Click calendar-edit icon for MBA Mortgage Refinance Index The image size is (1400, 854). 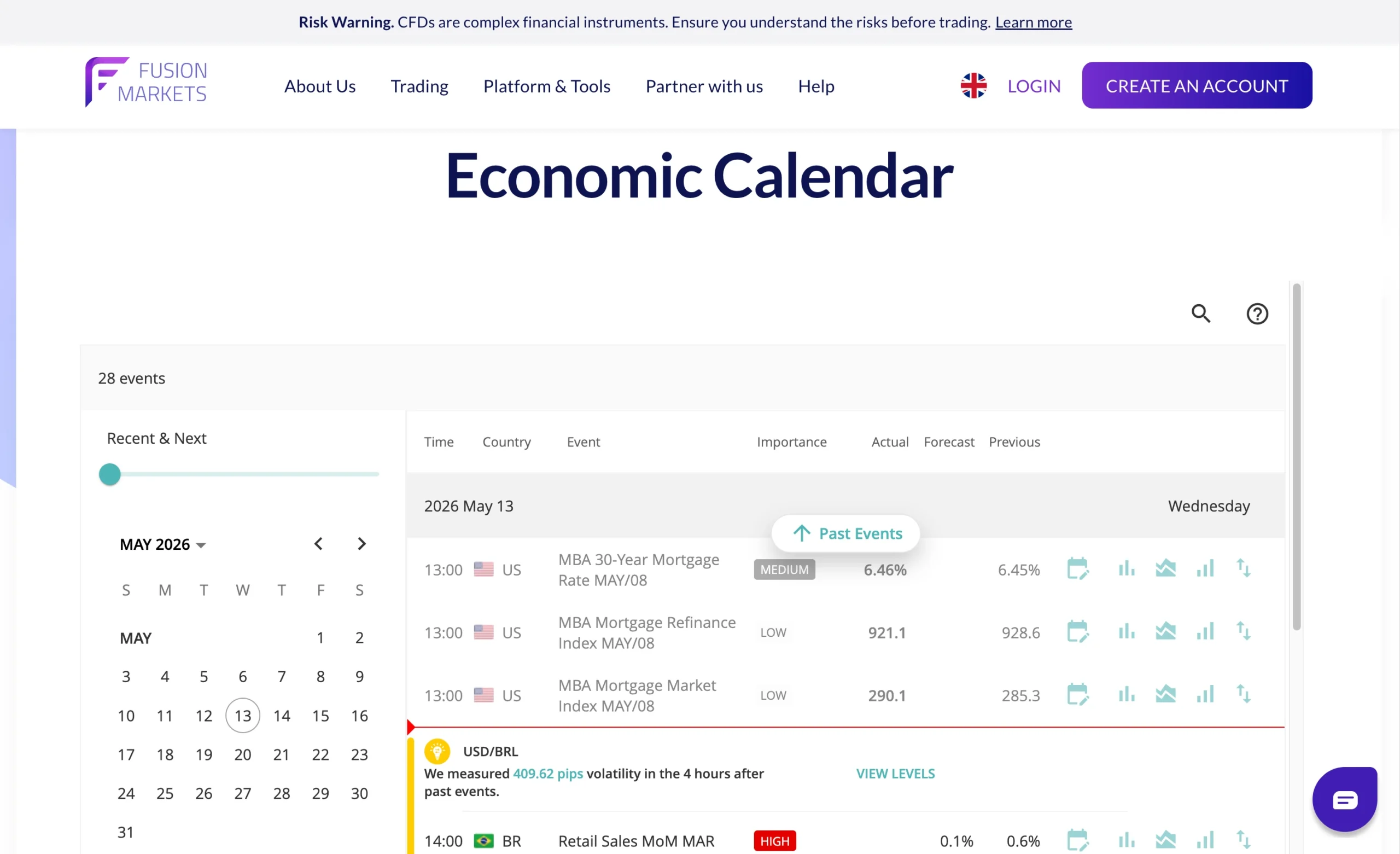1077,632
